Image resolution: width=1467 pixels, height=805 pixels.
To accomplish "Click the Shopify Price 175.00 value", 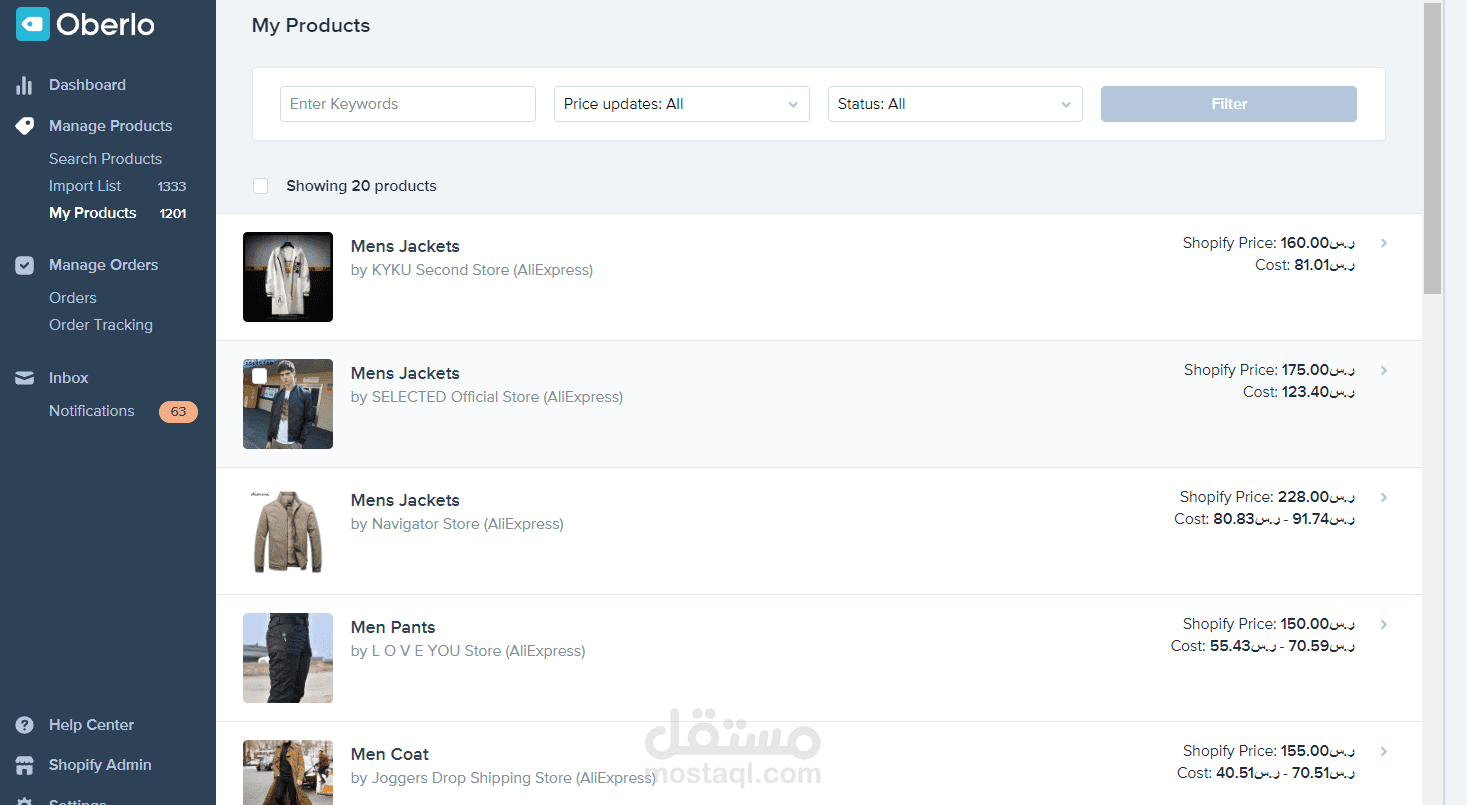I will pyautogui.click(x=1319, y=370).
